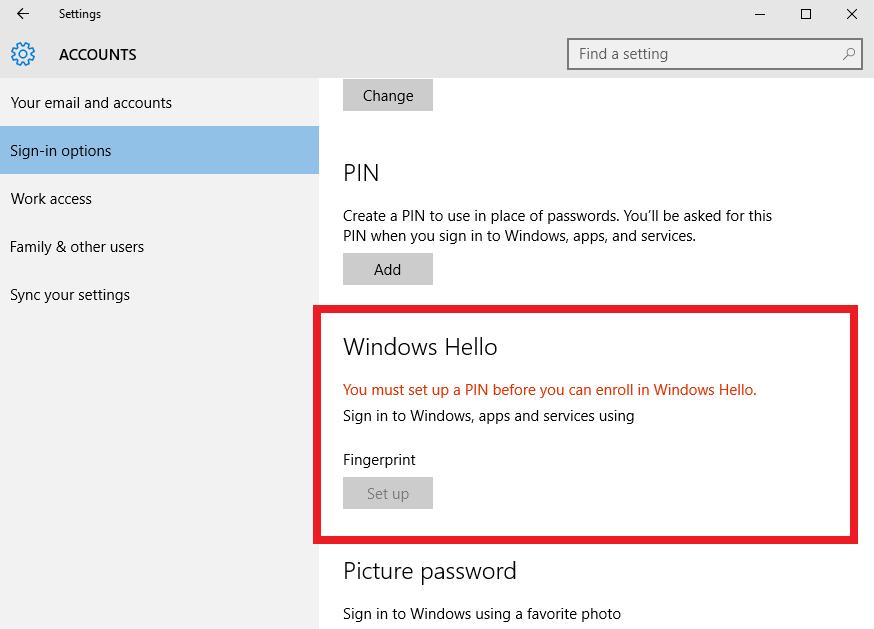This screenshot has height=629, width=874.
Task: Click the Fingerprint label
Action: click(379, 460)
